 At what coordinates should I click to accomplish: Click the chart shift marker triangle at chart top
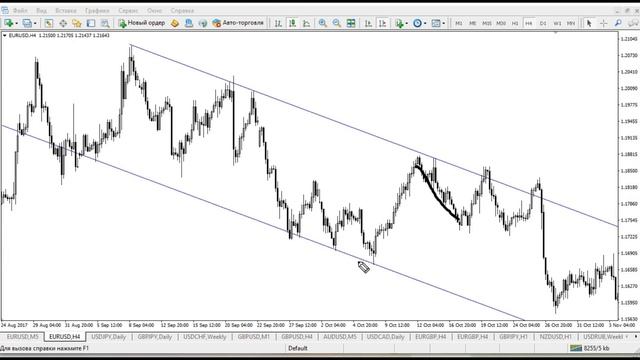coord(556,33)
